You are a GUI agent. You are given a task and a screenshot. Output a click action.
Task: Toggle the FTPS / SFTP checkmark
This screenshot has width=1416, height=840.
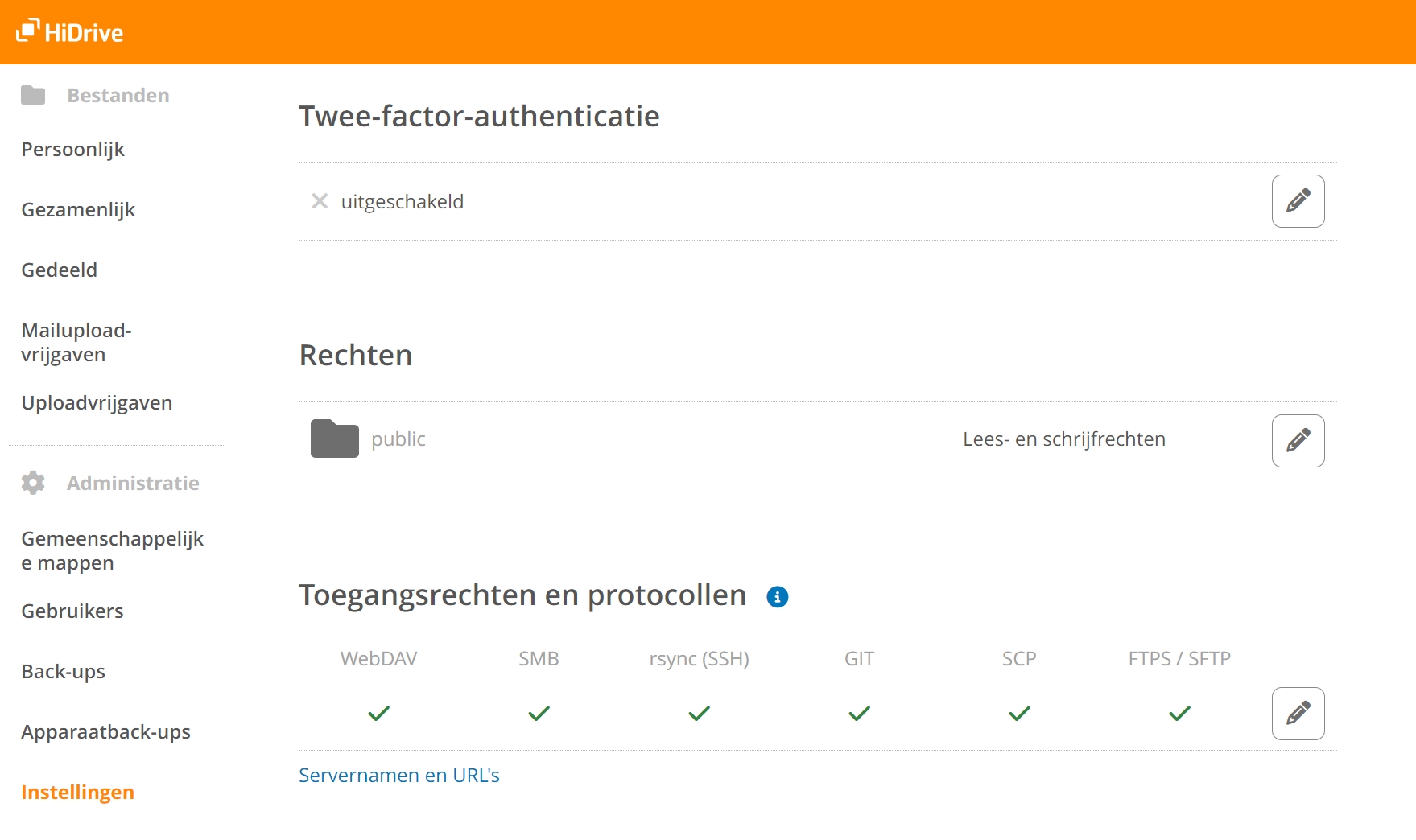pyautogui.click(x=1179, y=713)
